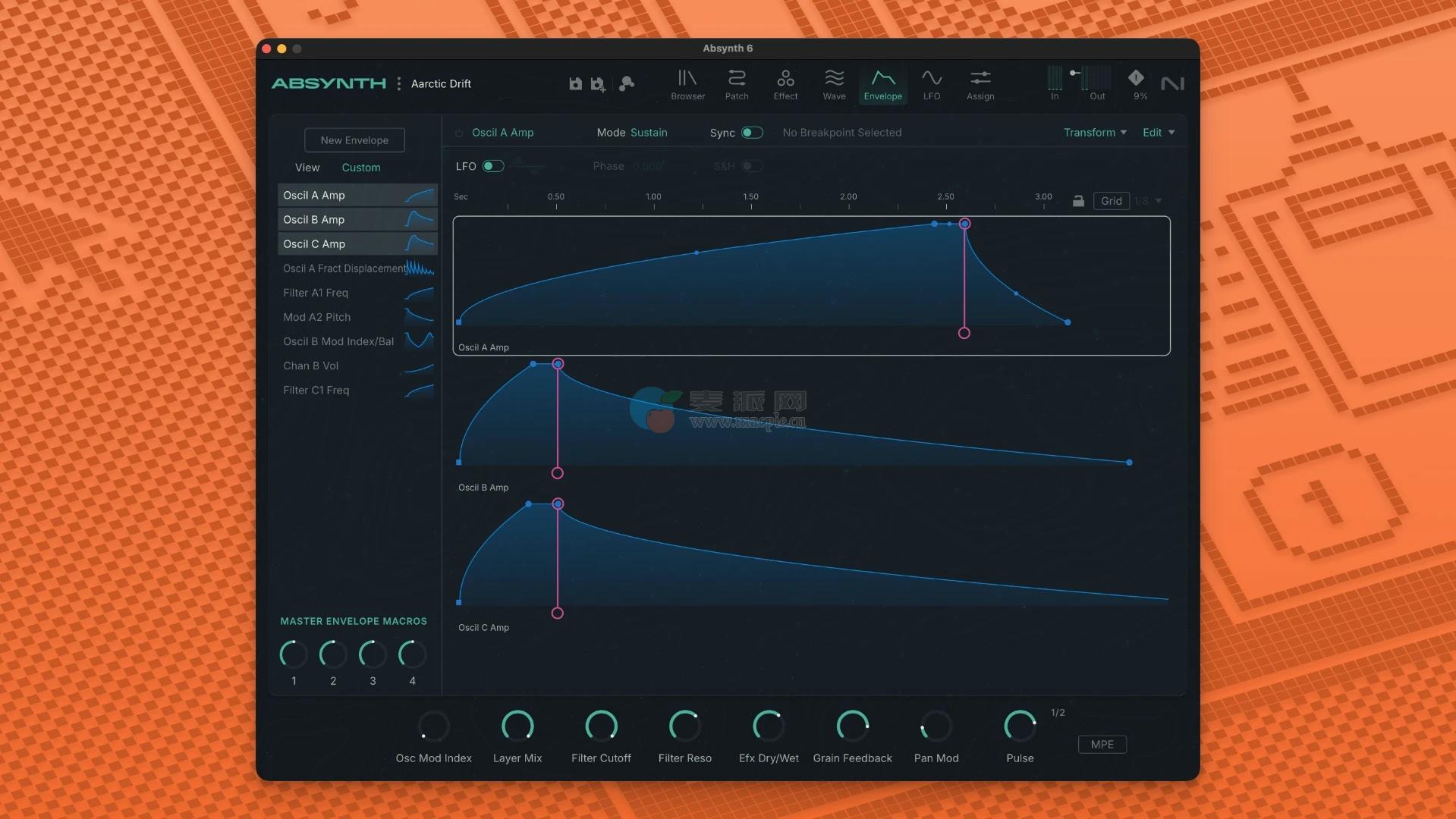Click the Aarctic Drift preset name
The height and width of the screenshot is (819, 1456).
pos(441,84)
